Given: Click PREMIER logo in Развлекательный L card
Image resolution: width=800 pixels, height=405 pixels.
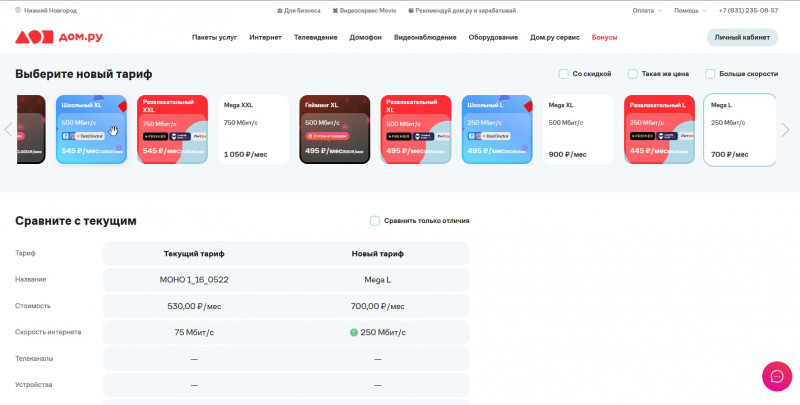Looking at the screenshot, I should (x=642, y=136).
